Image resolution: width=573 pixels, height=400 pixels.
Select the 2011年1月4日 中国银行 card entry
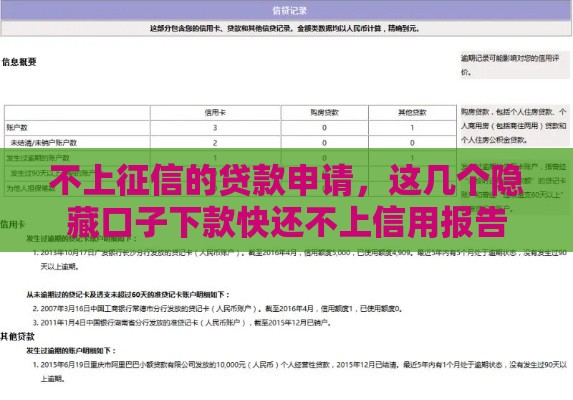(182, 323)
